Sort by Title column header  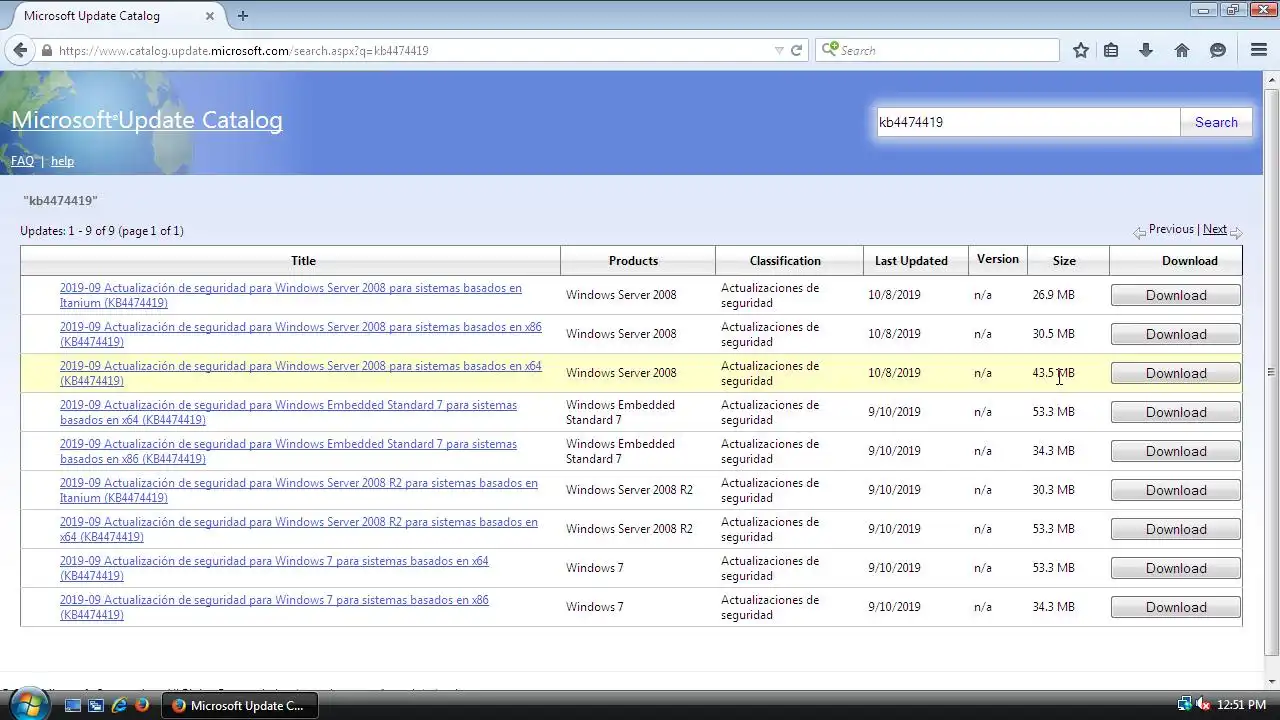click(x=303, y=261)
